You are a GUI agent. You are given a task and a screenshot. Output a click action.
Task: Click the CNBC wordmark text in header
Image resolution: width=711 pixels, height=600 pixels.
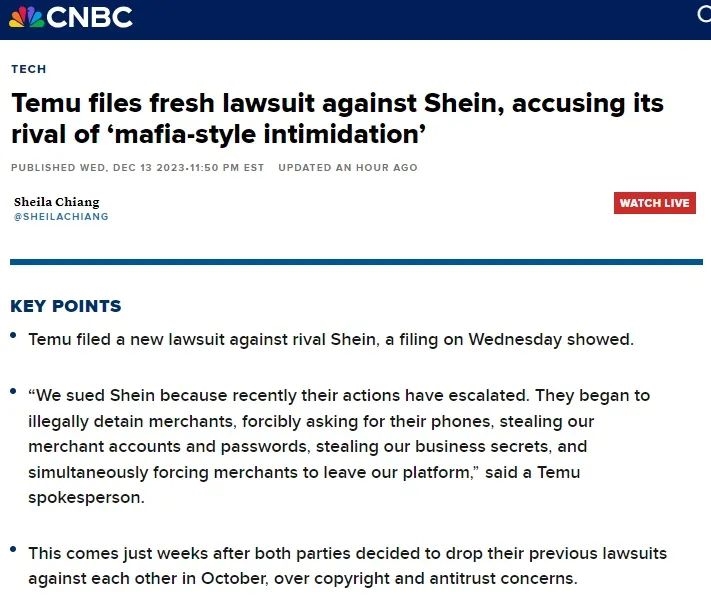coord(89,17)
